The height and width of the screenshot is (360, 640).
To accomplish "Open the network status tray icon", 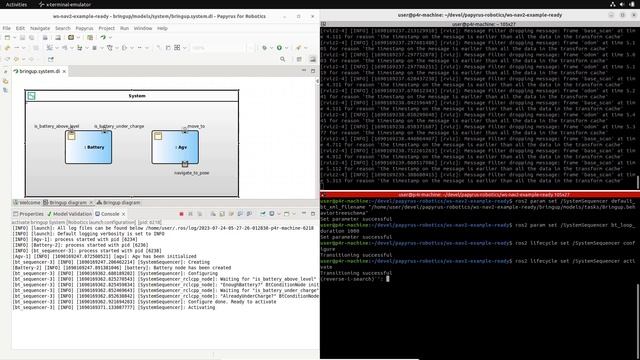I will [613, 4].
